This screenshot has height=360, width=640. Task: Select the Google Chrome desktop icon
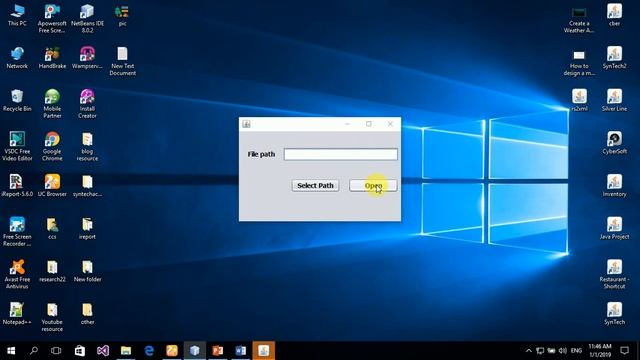point(52,146)
